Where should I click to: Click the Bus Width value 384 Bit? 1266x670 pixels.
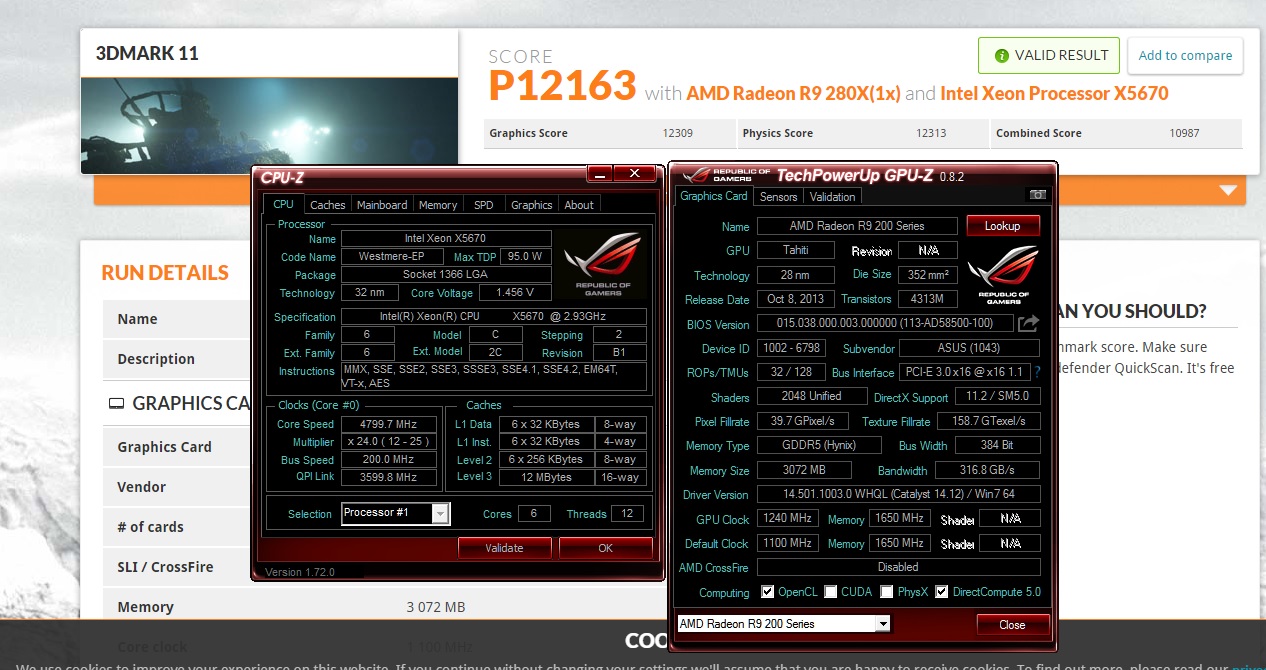pos(997,445)
